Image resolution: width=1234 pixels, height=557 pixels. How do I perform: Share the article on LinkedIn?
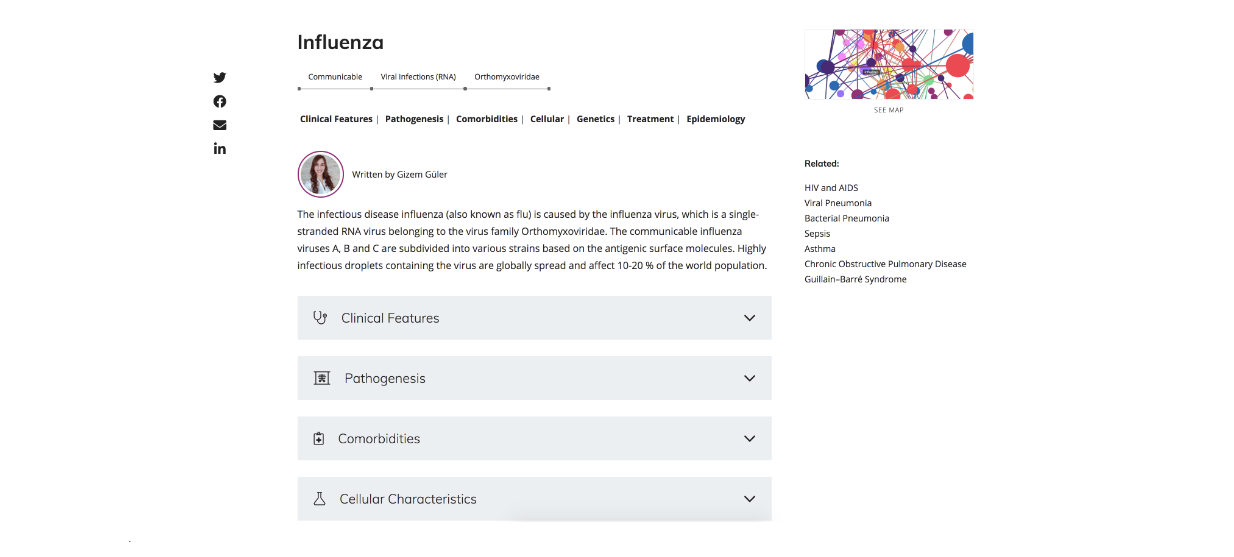click(220, 148)
